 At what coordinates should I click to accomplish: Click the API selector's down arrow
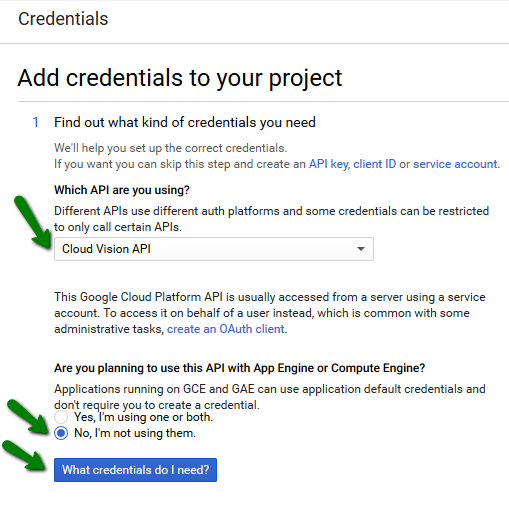click(361, 249)
